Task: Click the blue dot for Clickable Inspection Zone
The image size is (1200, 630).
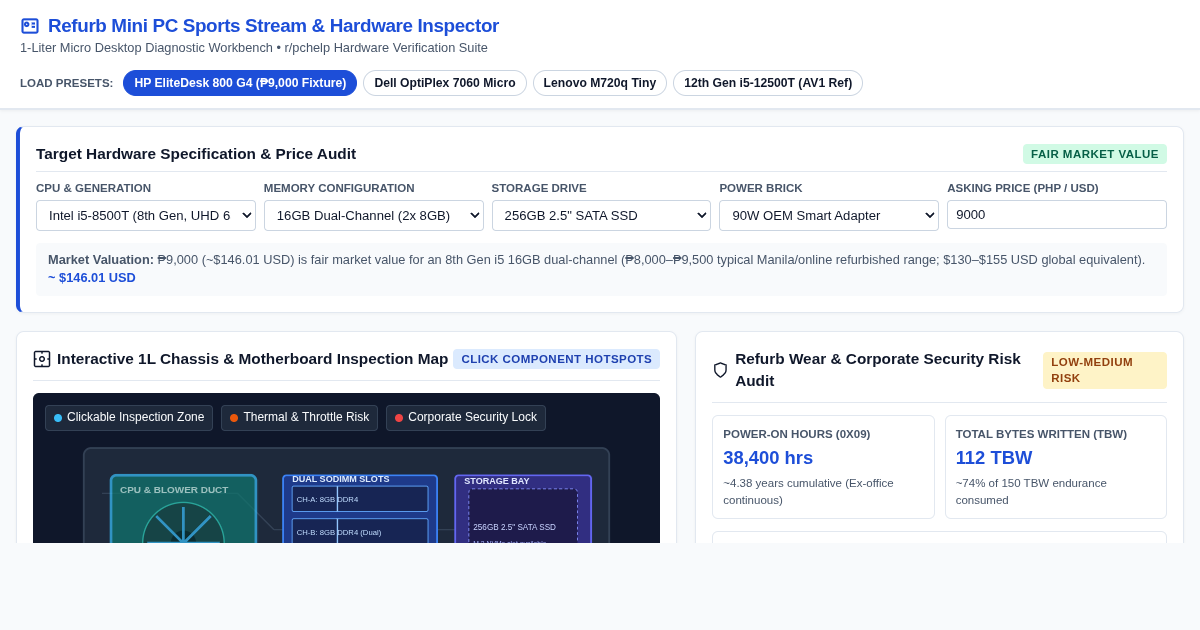Action: [58, 418]
